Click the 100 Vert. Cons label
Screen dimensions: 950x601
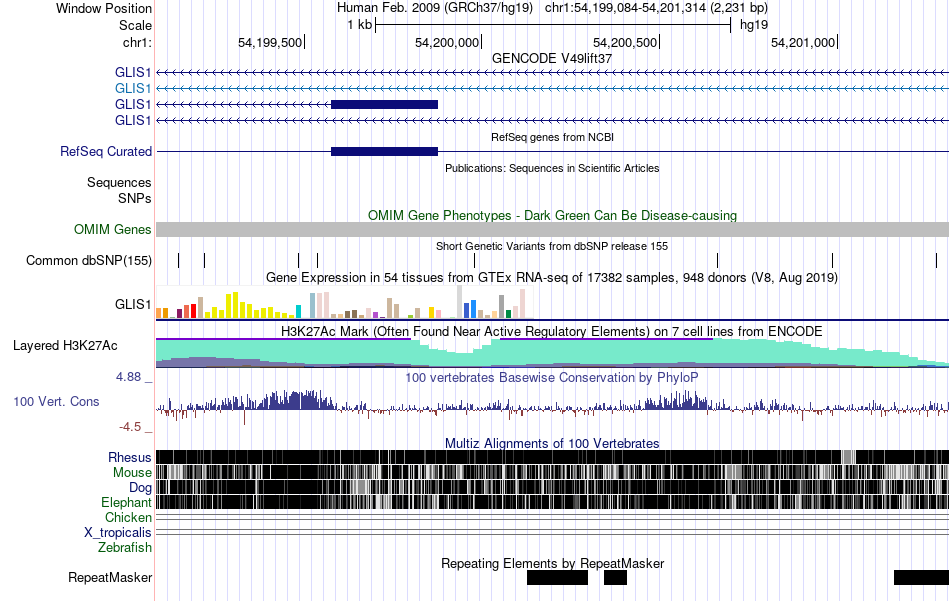[56, 402]
